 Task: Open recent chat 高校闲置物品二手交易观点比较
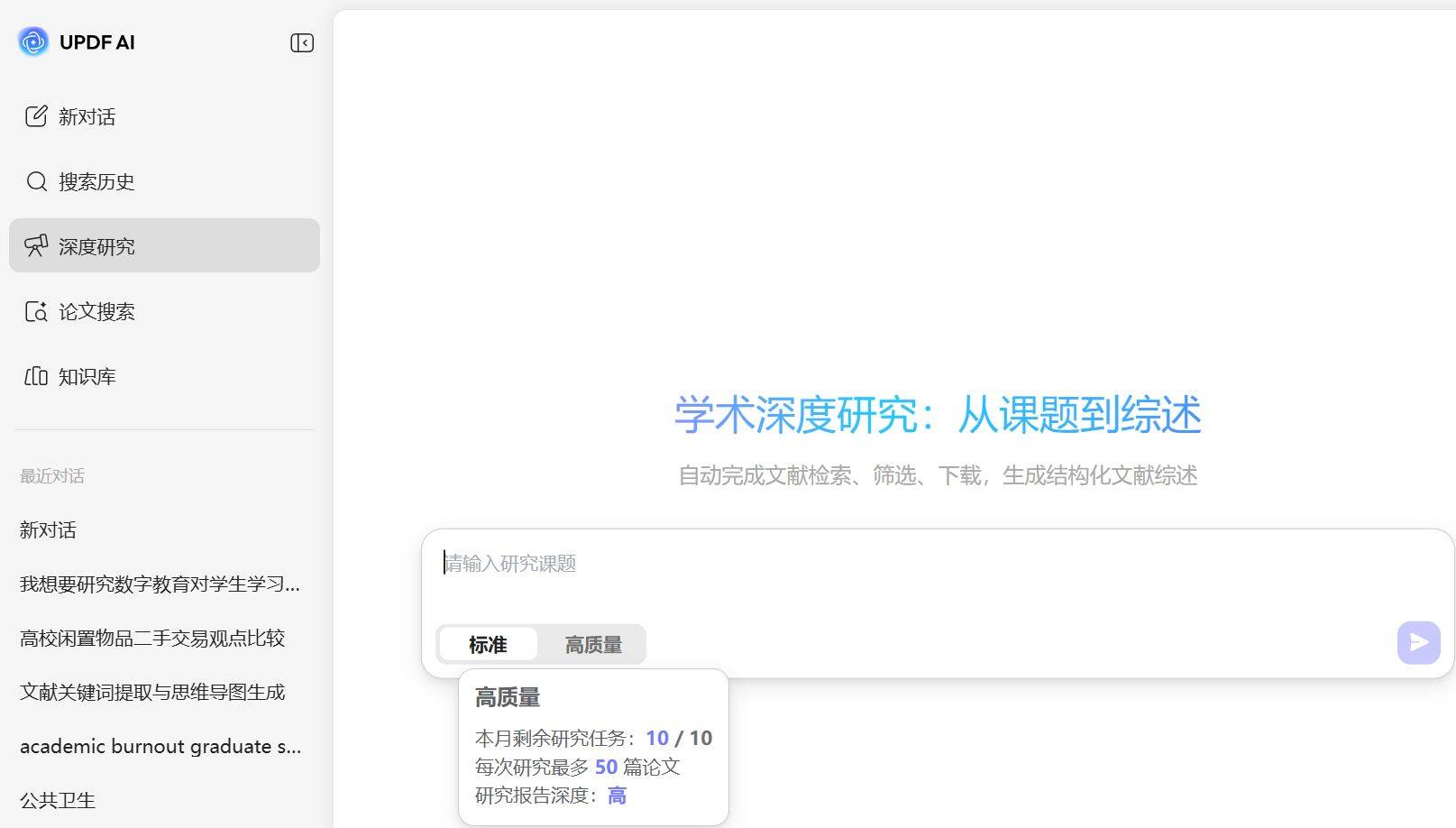click(152, 639)
